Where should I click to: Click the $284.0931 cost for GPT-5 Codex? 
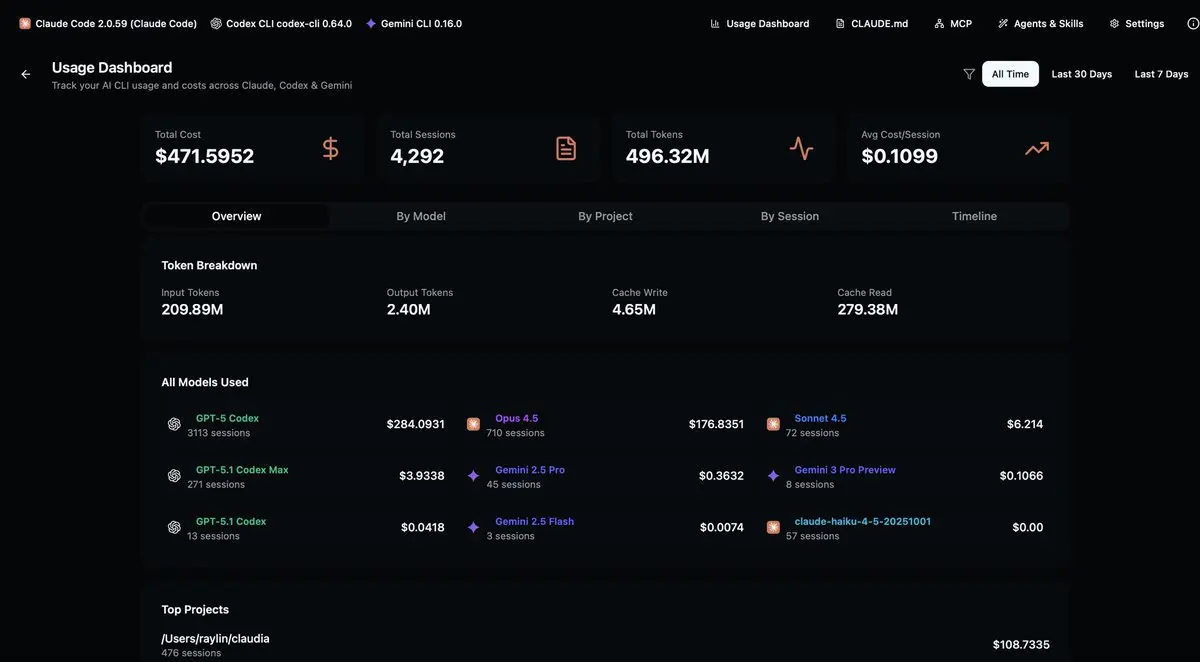pos(415,424)
